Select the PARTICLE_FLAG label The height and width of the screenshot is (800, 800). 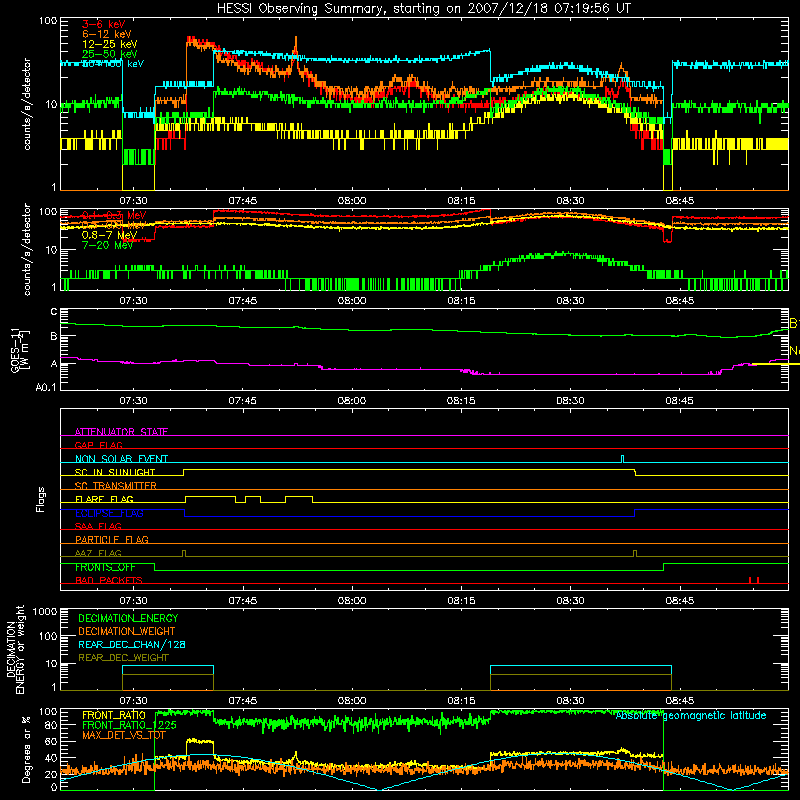[112, 539]
